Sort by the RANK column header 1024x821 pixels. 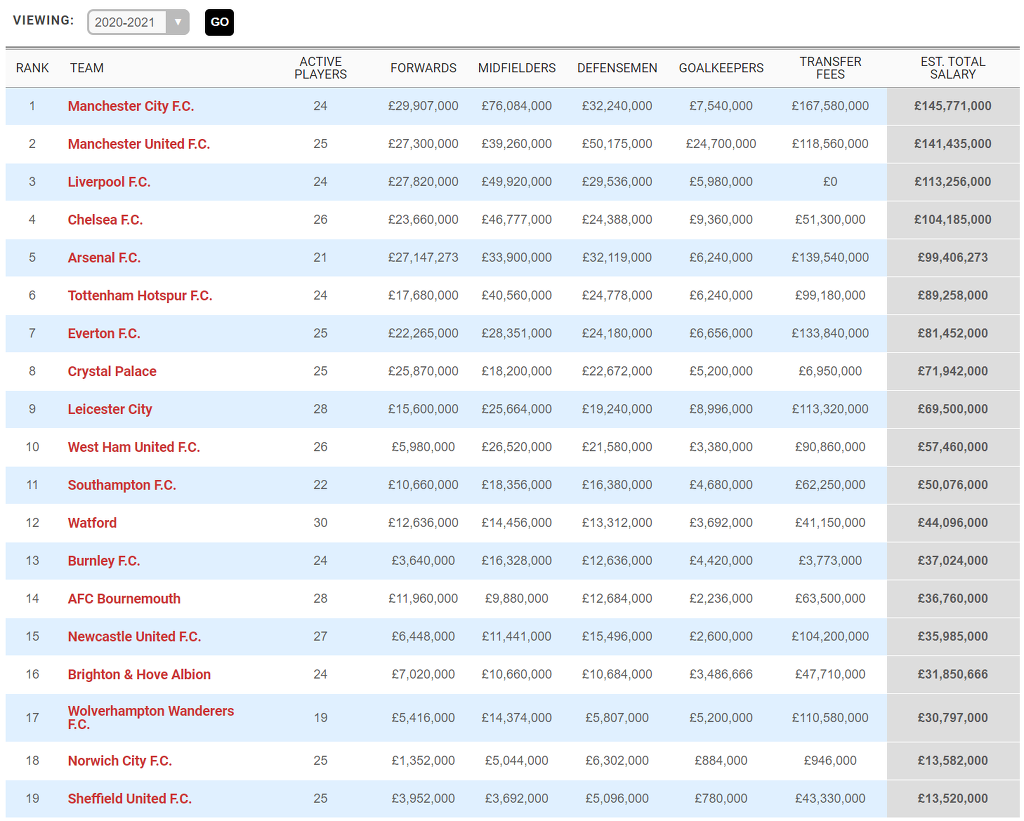(x=33, y=68)
